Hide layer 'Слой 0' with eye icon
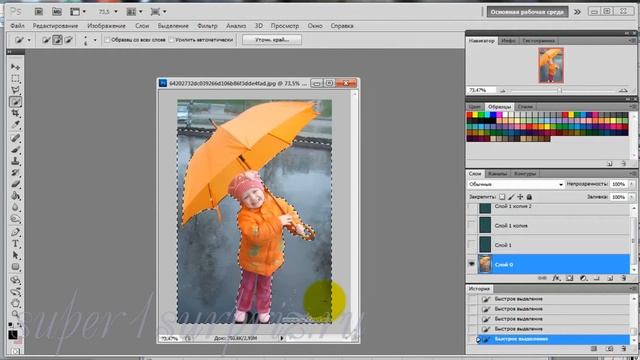This screenshot has height=360, width=640. coord(472,264)
